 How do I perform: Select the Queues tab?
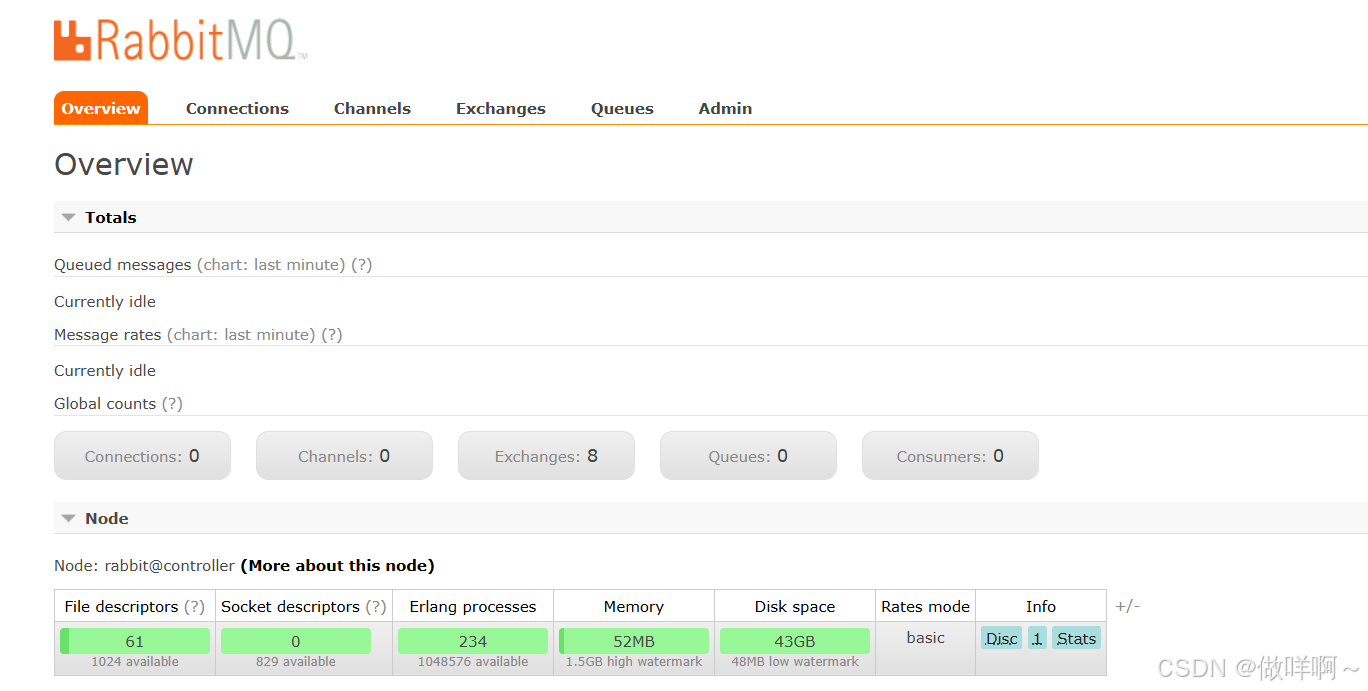[622, 108]
